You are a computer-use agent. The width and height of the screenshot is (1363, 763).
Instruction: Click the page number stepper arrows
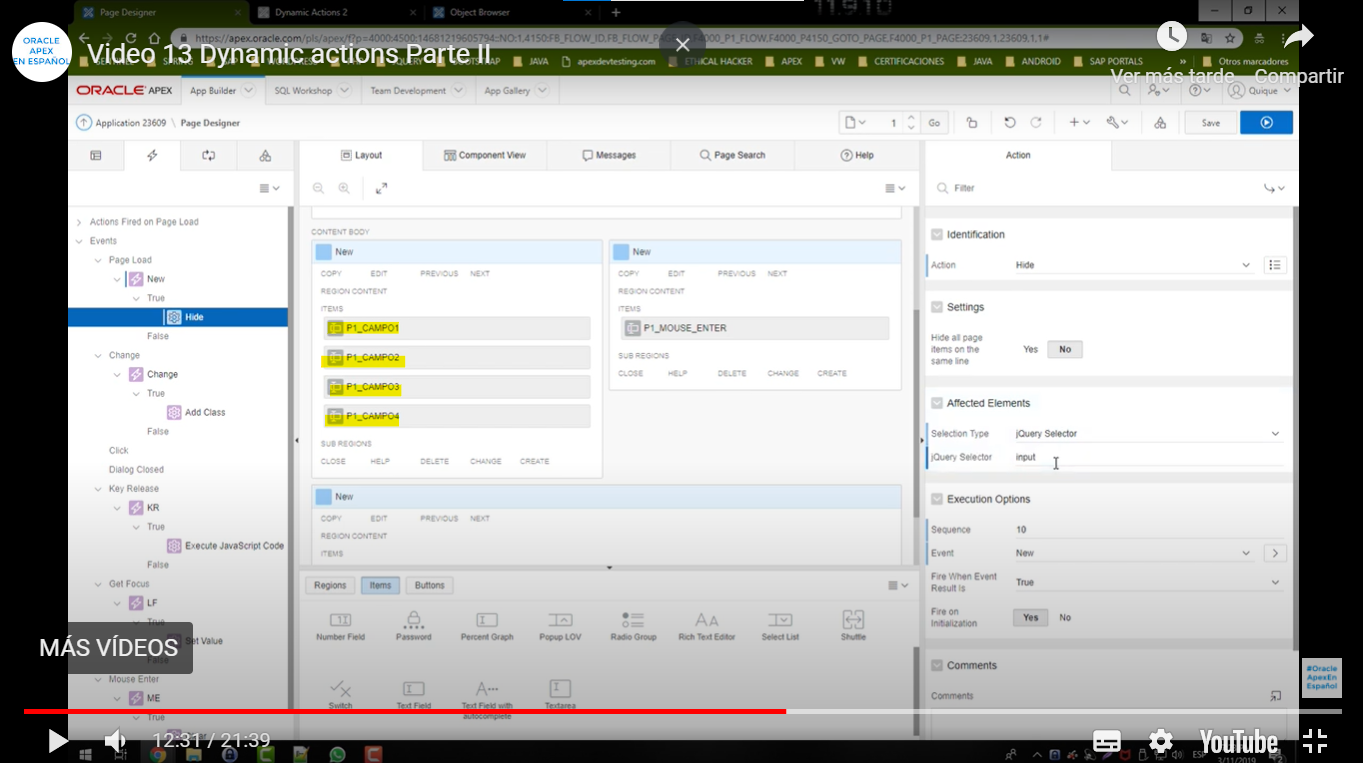tap(911, 122)
